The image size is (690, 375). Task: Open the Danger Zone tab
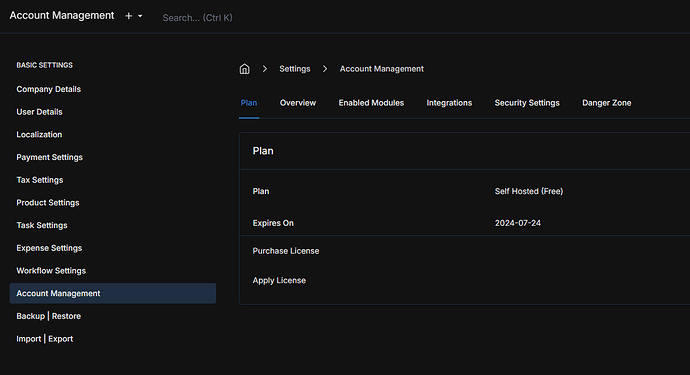(606, 103)
